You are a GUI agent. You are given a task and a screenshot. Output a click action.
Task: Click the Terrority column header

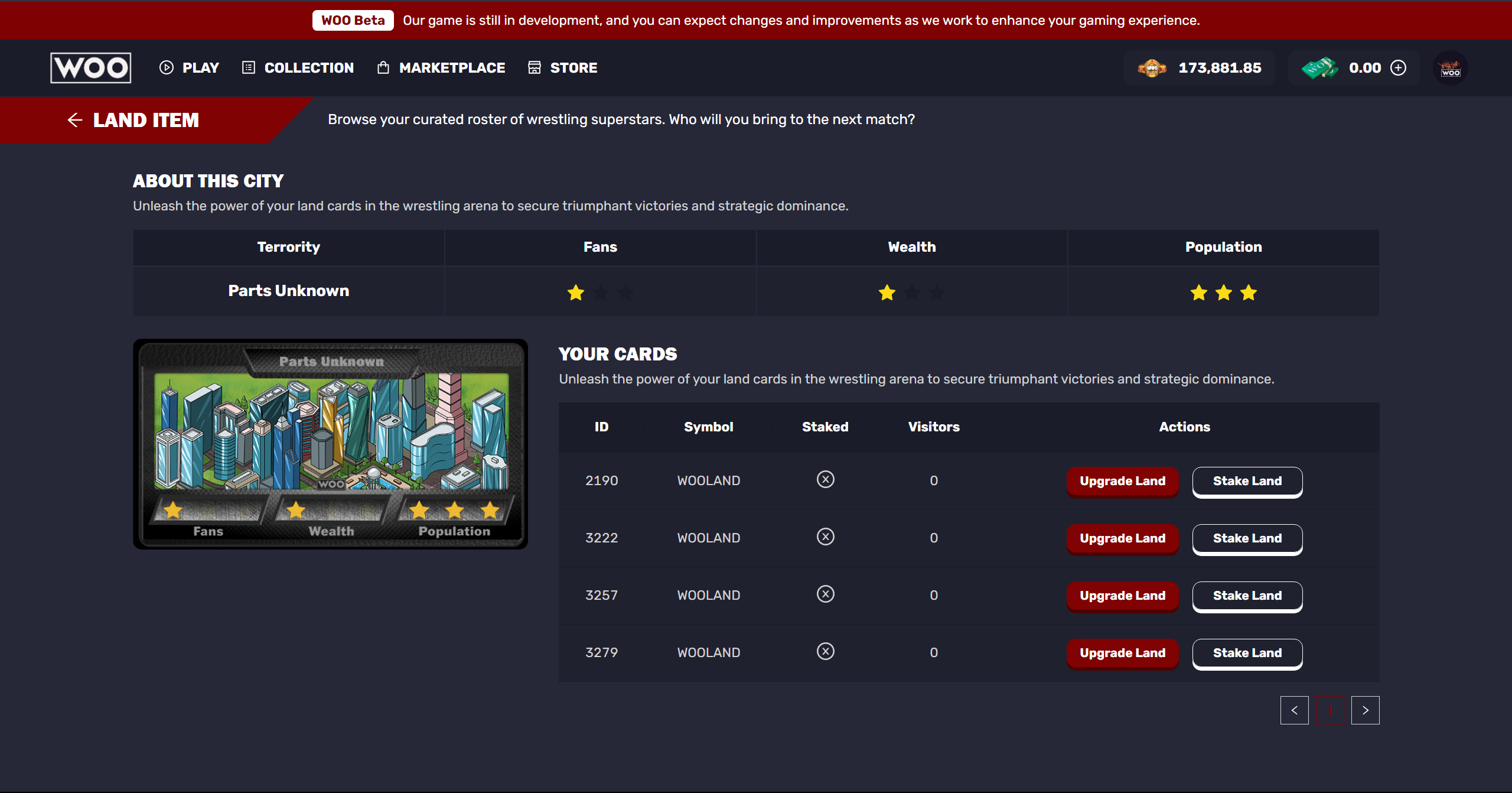(x=289, y=247)
